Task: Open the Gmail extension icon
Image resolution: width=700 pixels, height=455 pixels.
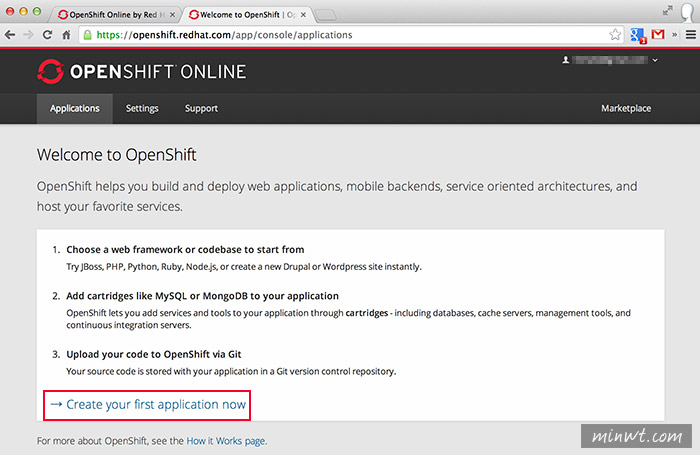Action: click(658, 34)
